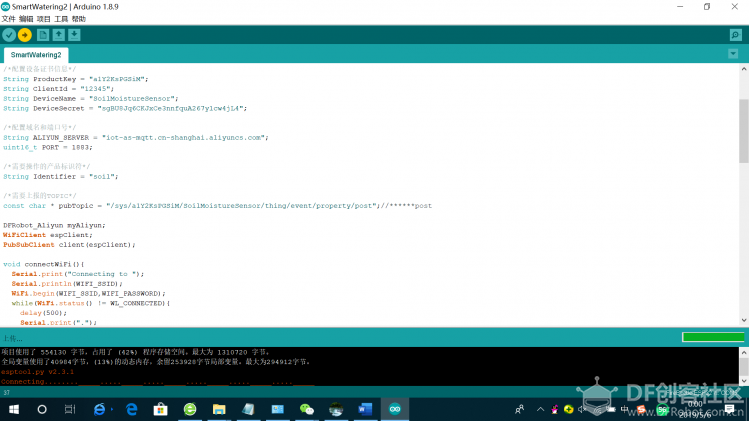Click the Identifier = "soil" line
749x421 pixels.
pos(61,176)
